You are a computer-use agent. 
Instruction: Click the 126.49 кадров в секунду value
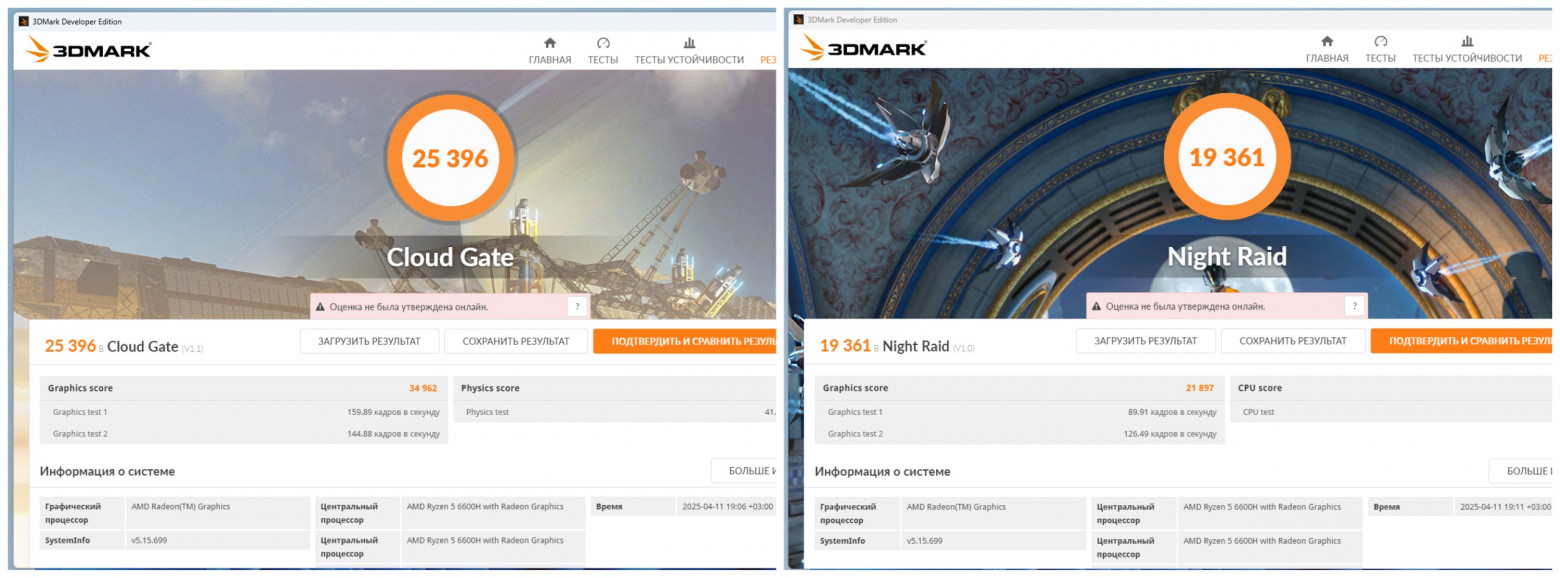(1170, 434)
